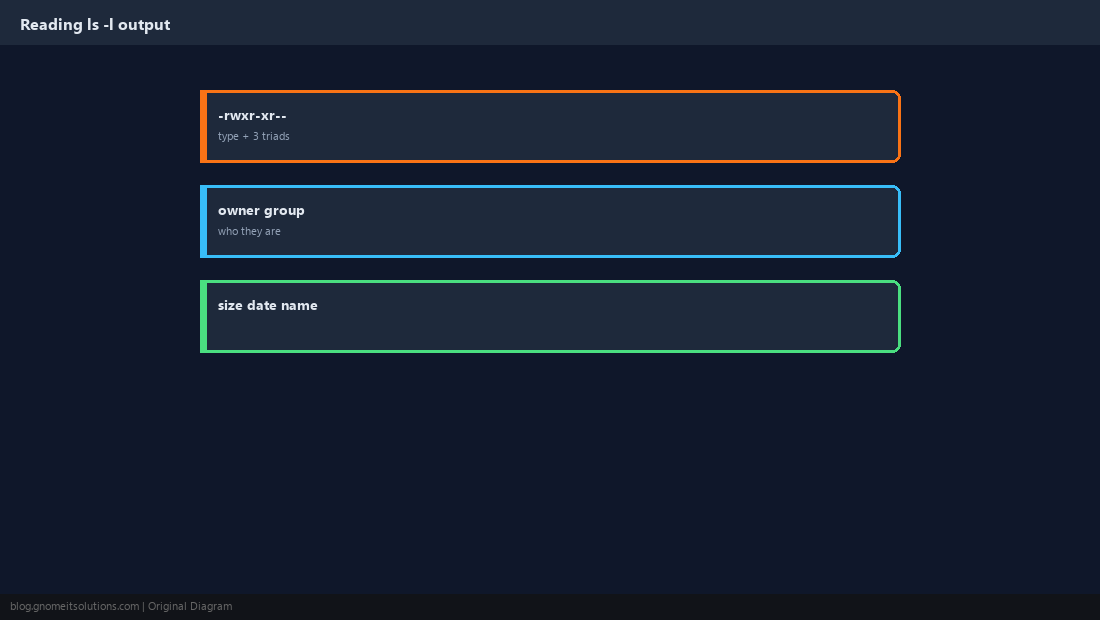Viewport: 1100px width, 620px height.
Task: Click the "Original Diagram" footer text
Action: coord(190,606)
